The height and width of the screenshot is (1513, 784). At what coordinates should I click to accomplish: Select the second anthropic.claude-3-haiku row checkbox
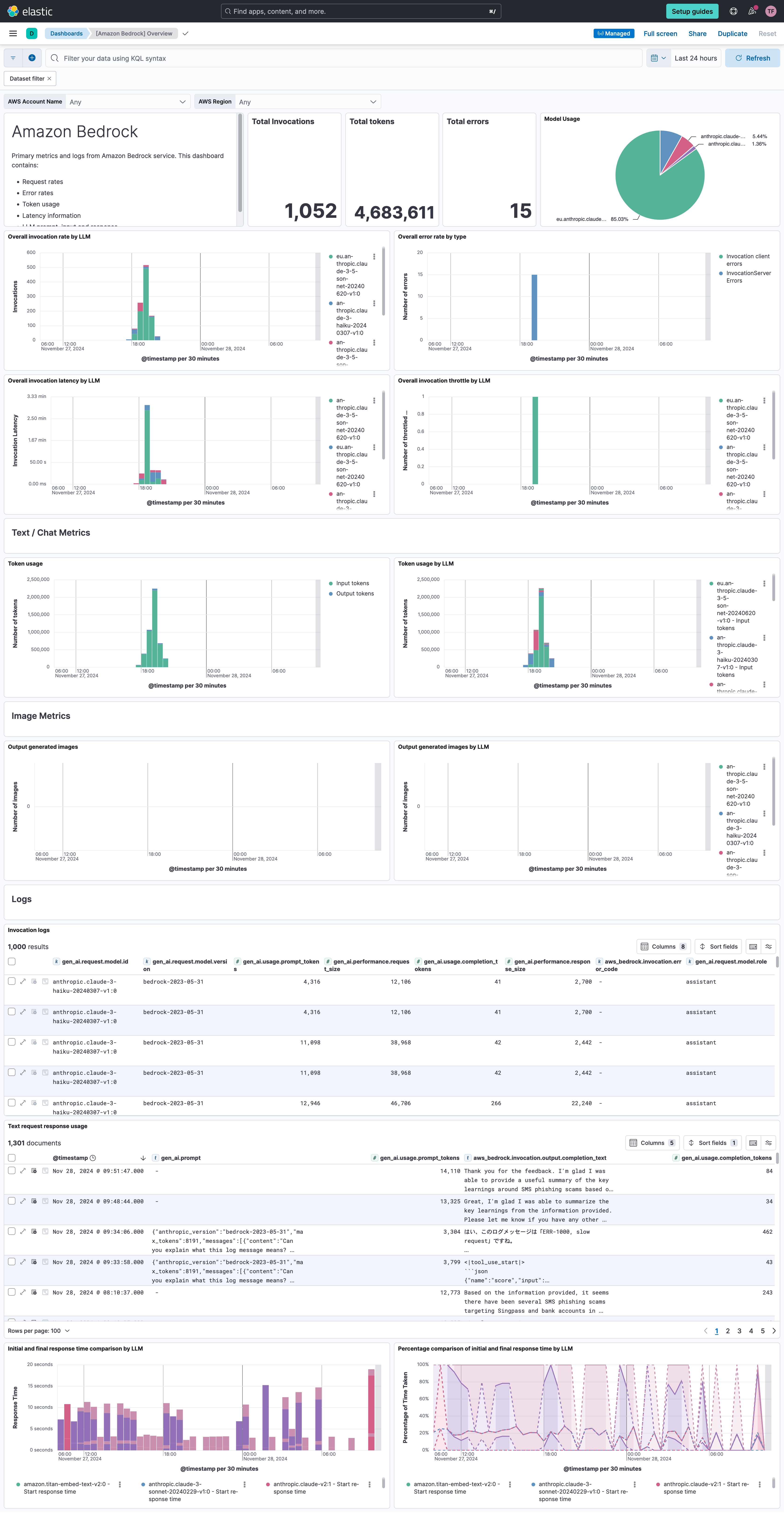(x=12, y=1011)
